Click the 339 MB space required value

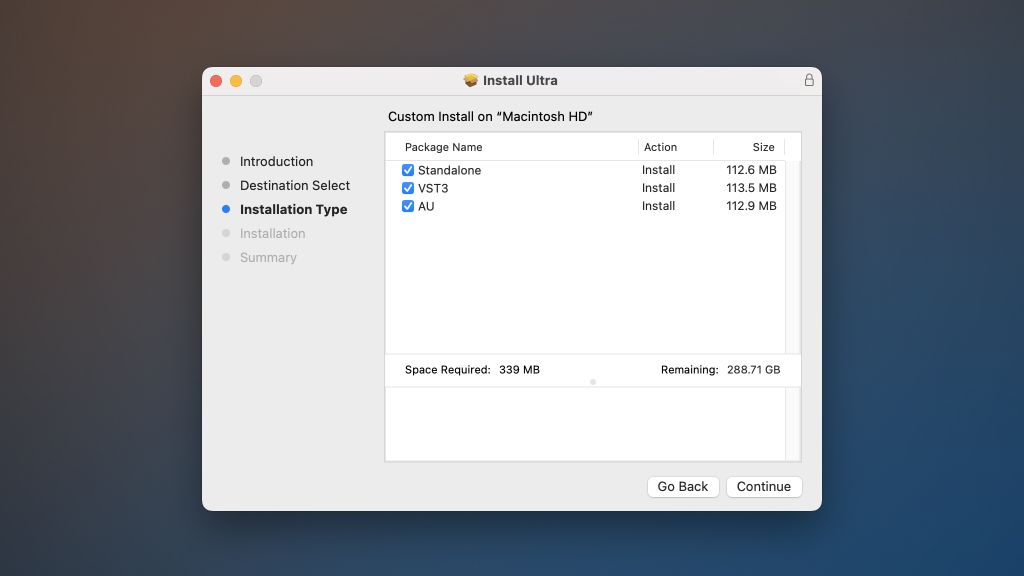519,370
